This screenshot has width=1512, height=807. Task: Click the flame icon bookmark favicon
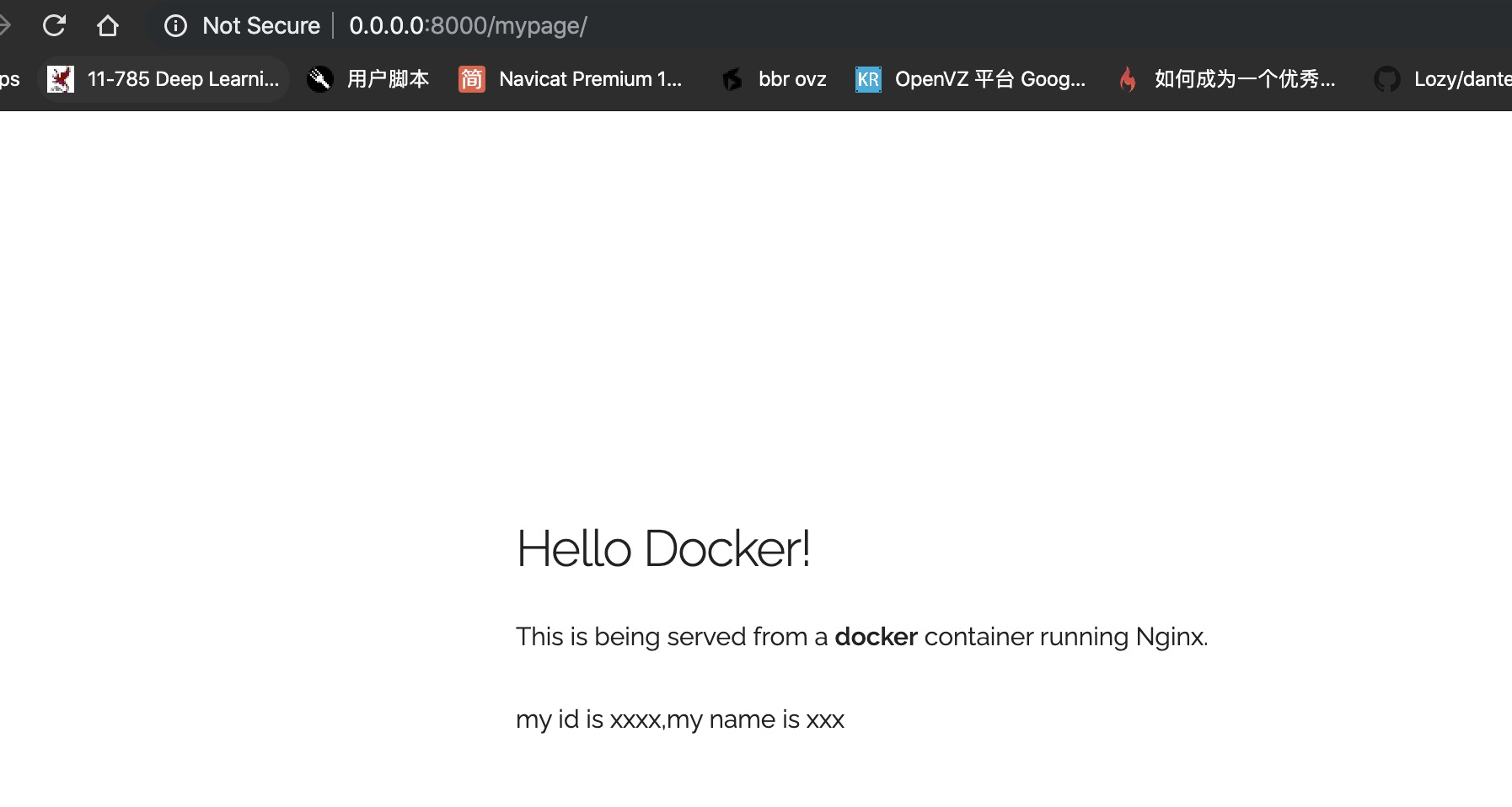pos(1127,79)
